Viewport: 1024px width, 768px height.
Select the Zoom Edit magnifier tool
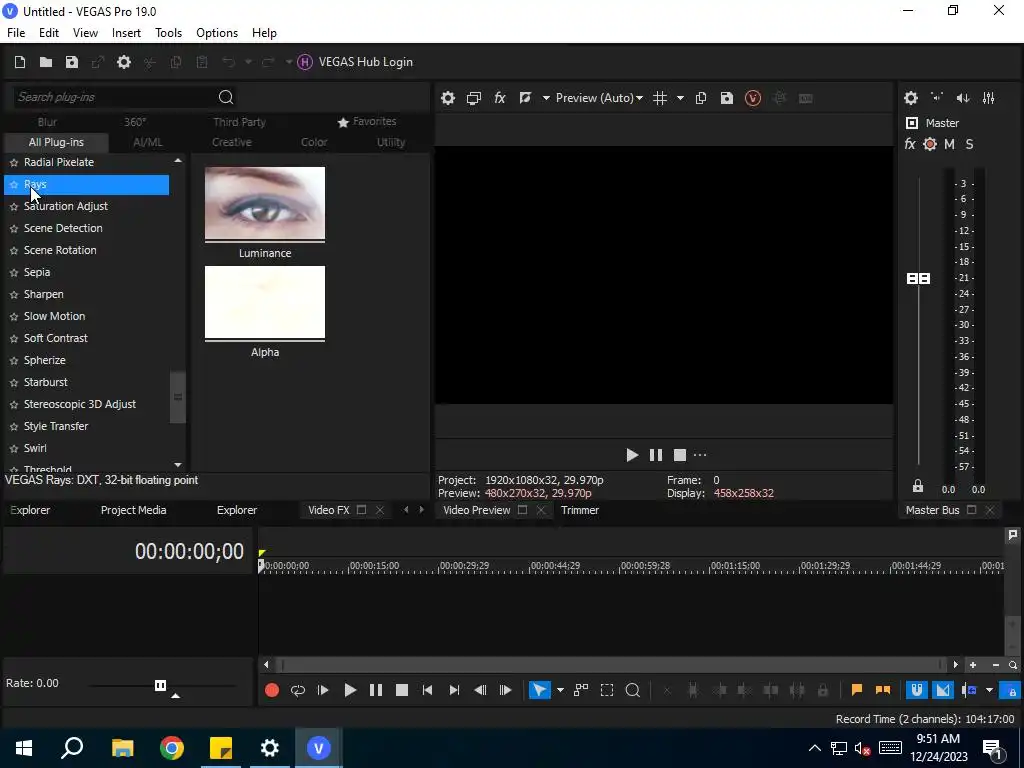point(633,690)
